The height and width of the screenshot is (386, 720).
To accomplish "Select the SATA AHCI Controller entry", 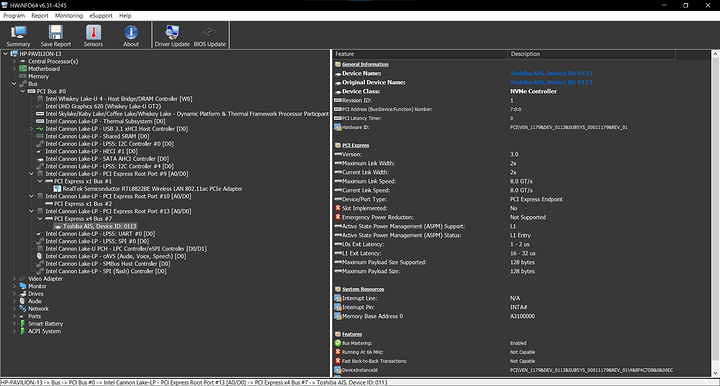I will tap(107, 159).
